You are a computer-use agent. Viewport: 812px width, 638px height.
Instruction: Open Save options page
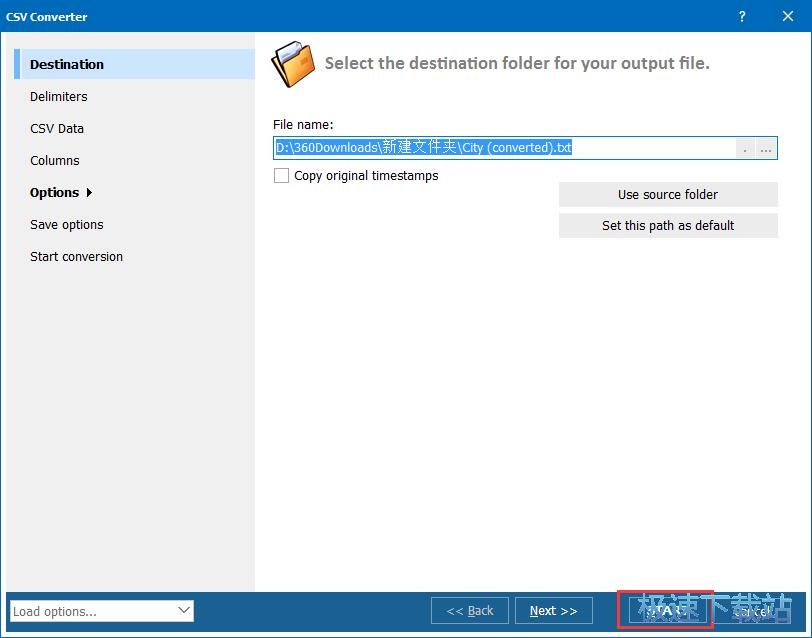point(66,225)
